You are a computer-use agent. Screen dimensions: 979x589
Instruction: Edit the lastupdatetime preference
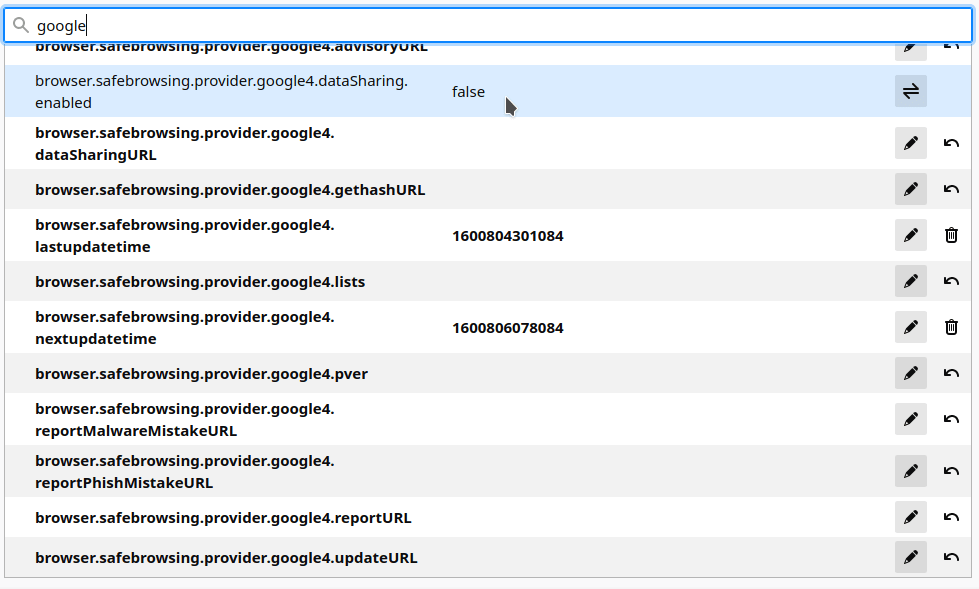[x=910, y=235]
